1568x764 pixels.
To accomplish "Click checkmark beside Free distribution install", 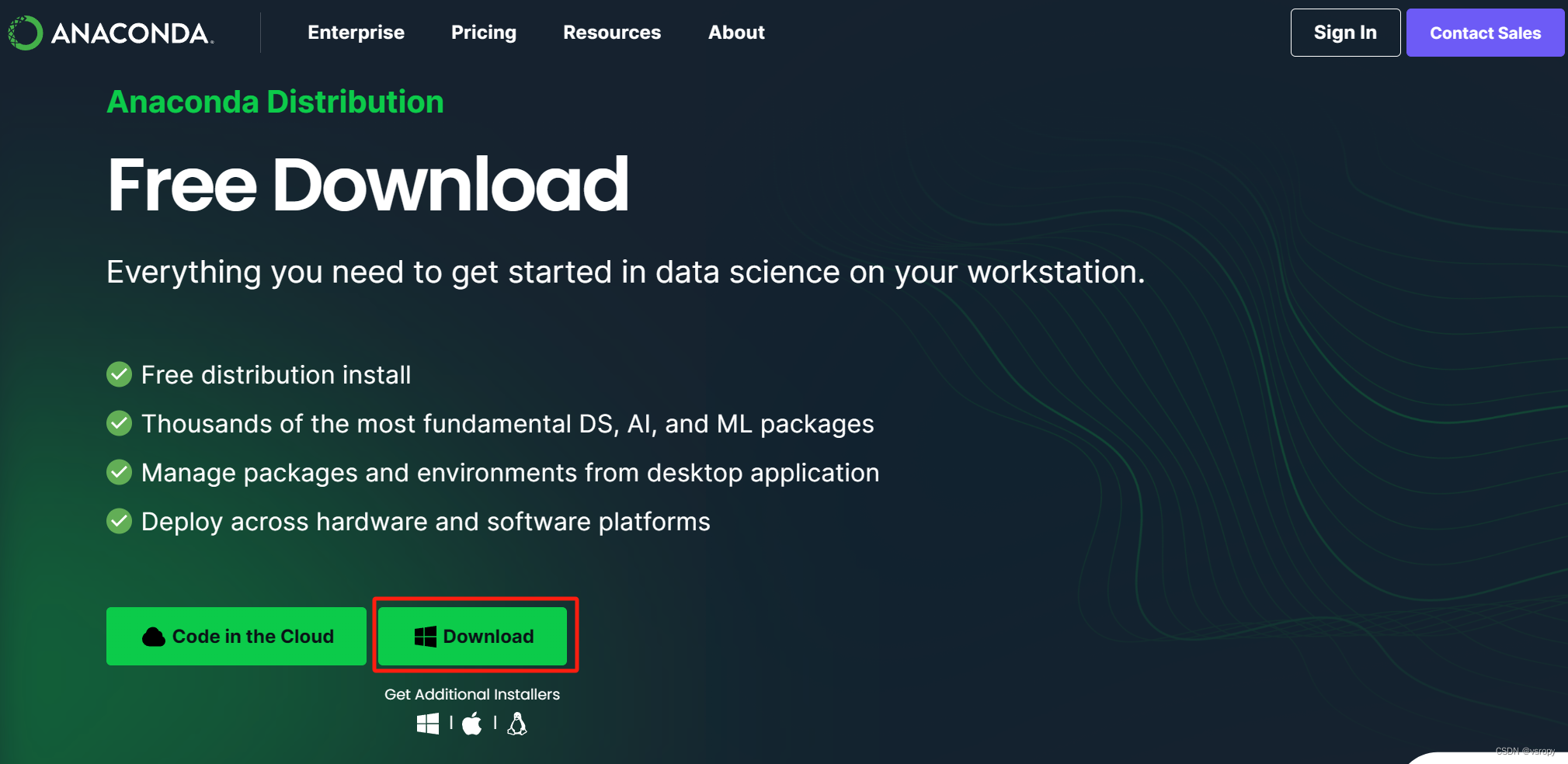I will click(119, 374).
